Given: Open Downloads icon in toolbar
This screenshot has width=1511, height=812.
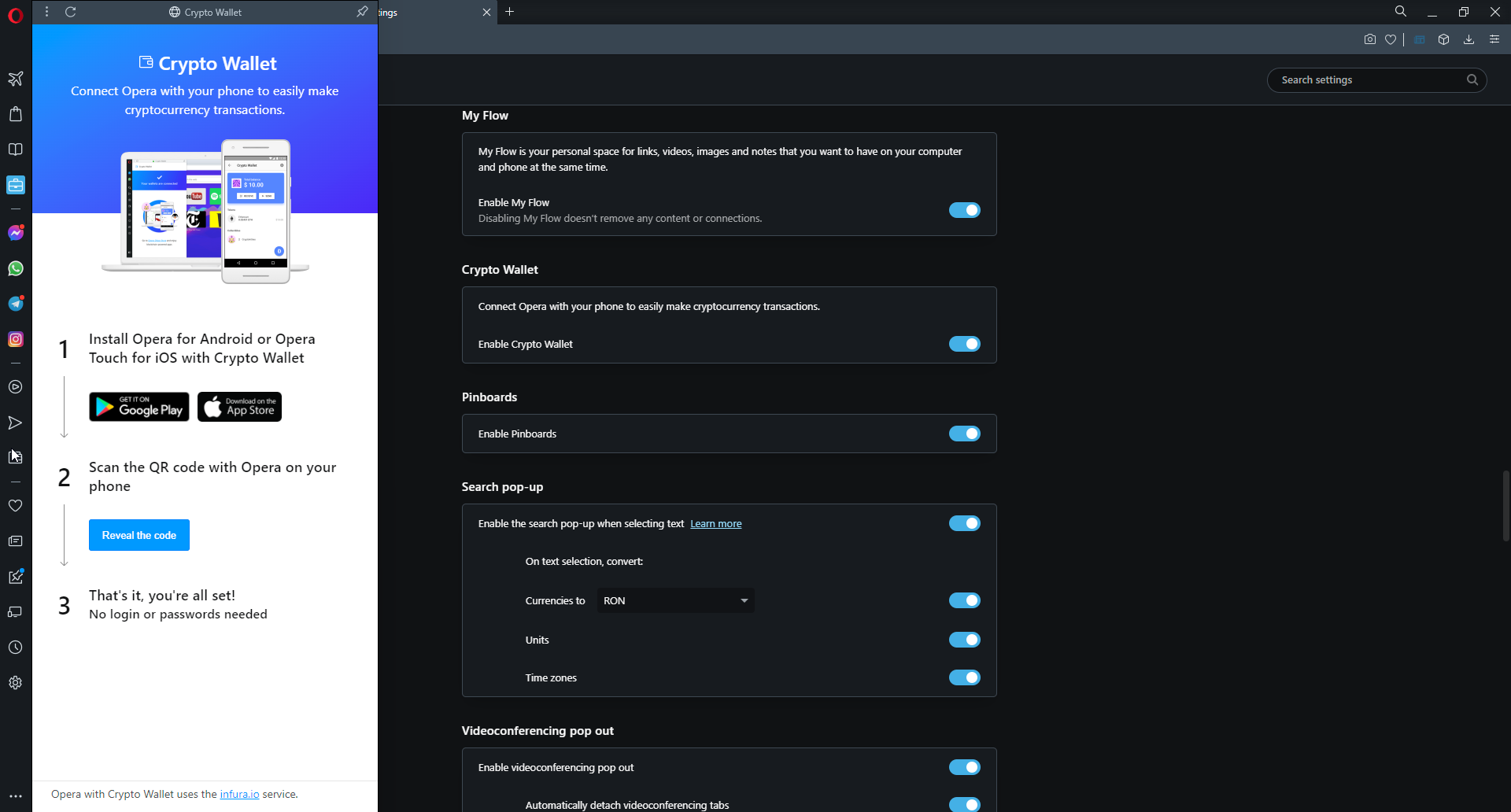Looking at the screenshot, I should 1469,39.
